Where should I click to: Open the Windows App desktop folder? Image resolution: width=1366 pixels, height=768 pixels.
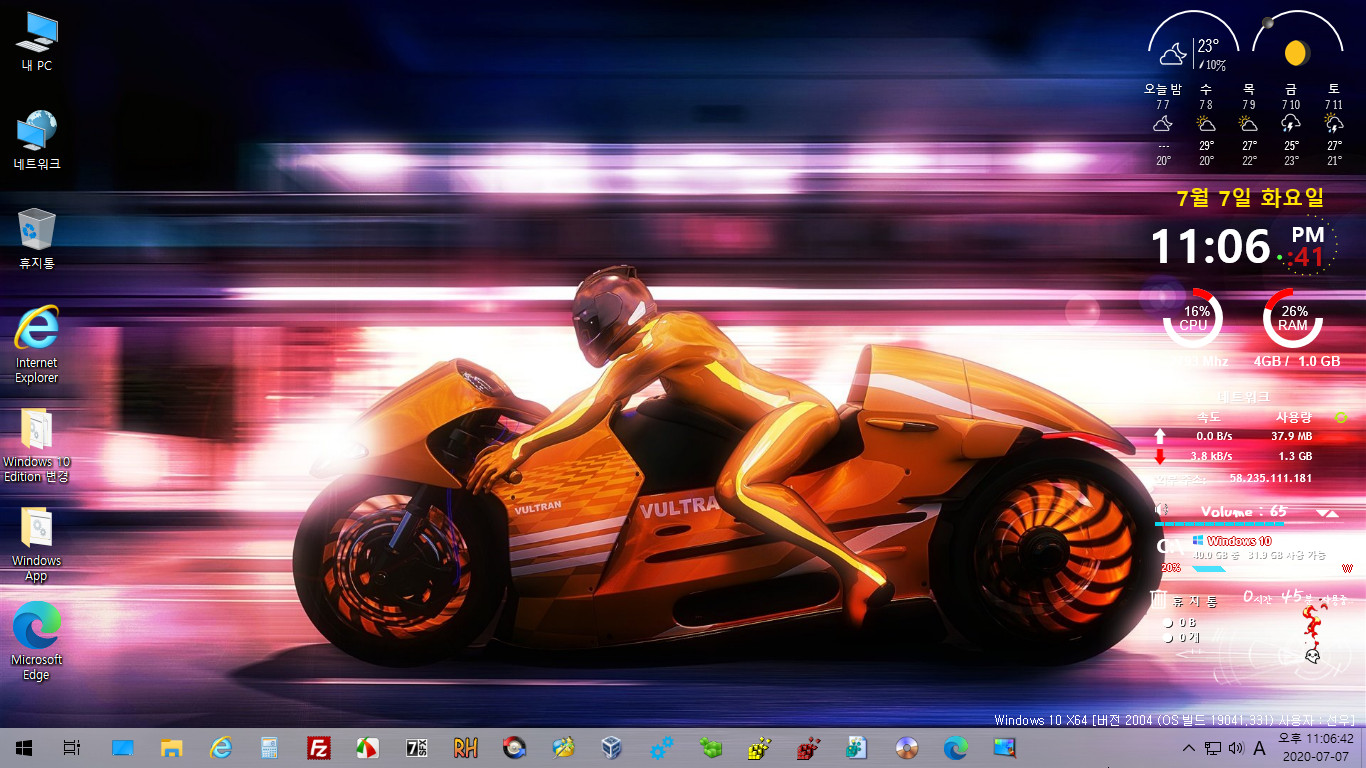[37, 544]
